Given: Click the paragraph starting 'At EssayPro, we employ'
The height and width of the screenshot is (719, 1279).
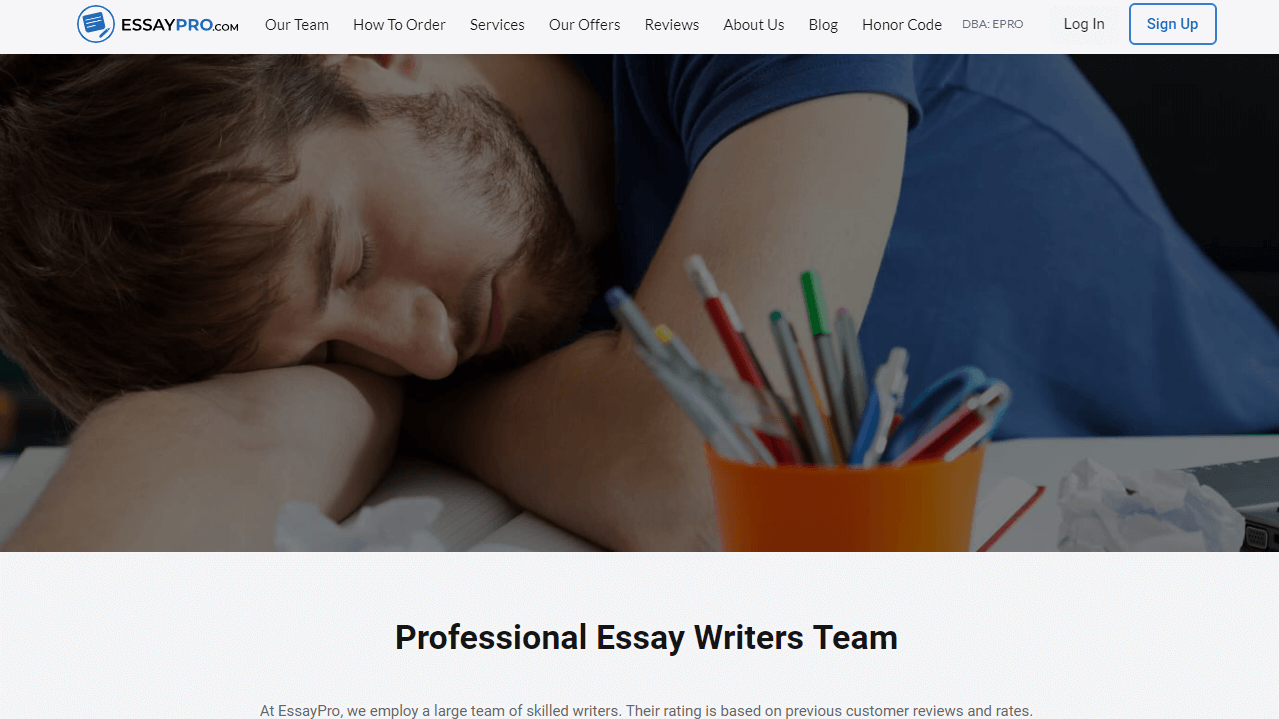Looking at the screenshot, I should point(646,711).
